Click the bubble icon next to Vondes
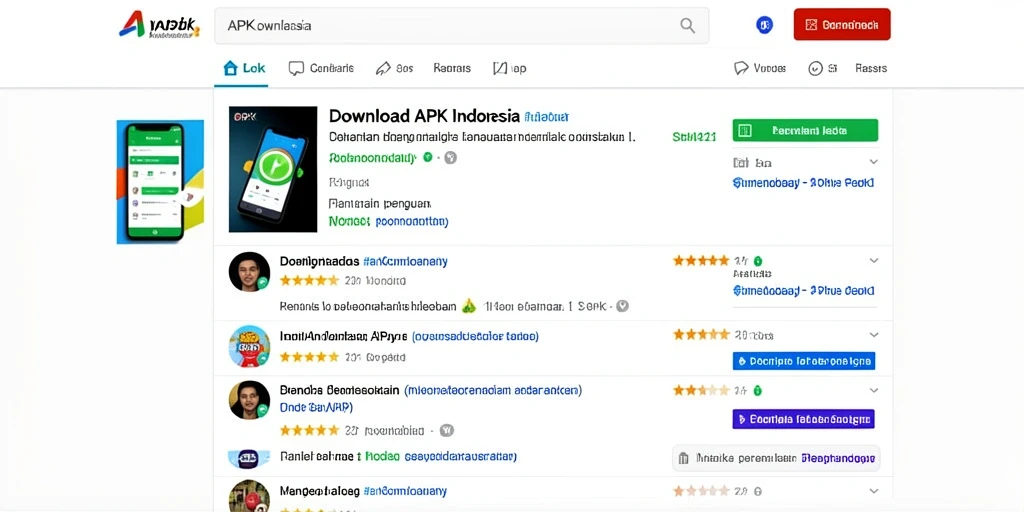 (741, 68)
